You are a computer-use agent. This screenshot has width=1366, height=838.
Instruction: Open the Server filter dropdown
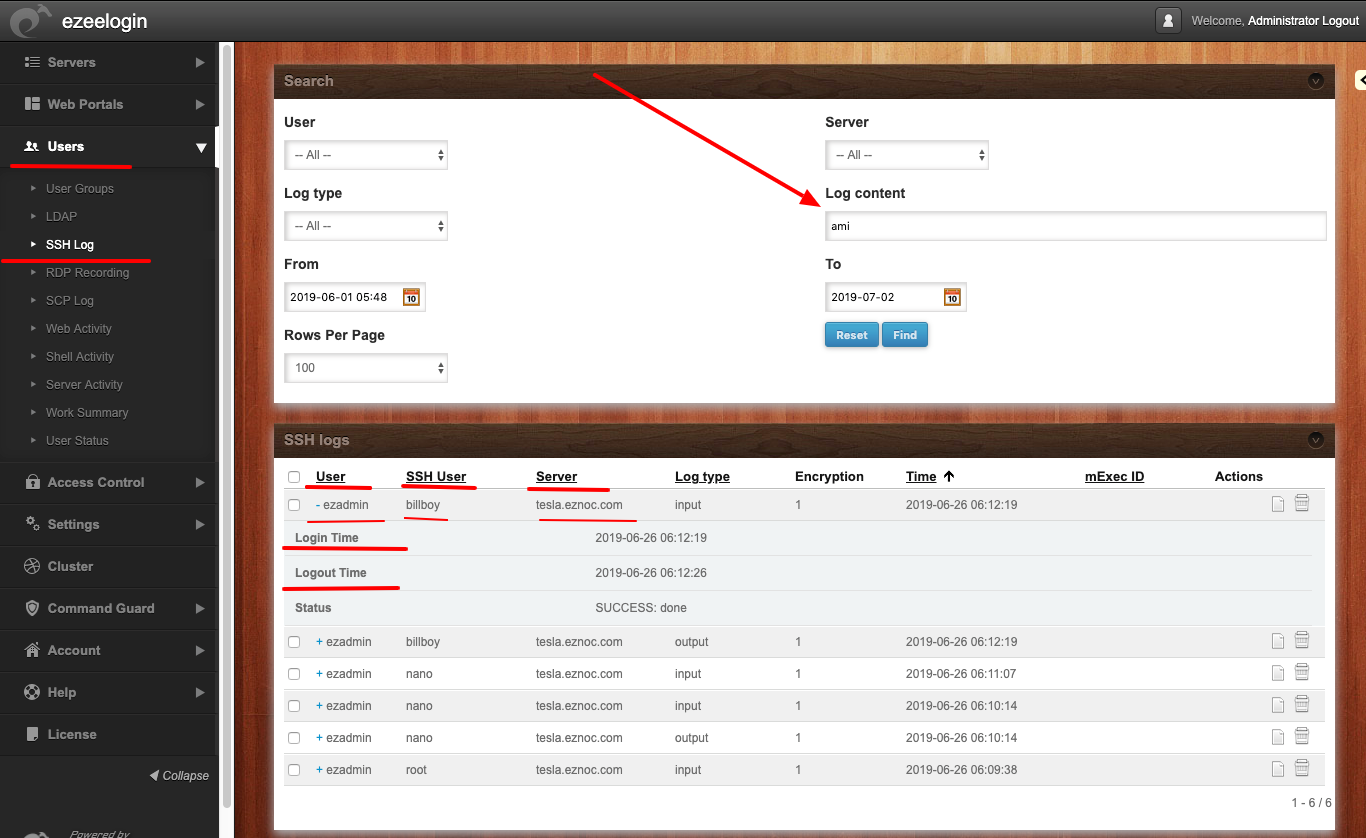[907, 155]
